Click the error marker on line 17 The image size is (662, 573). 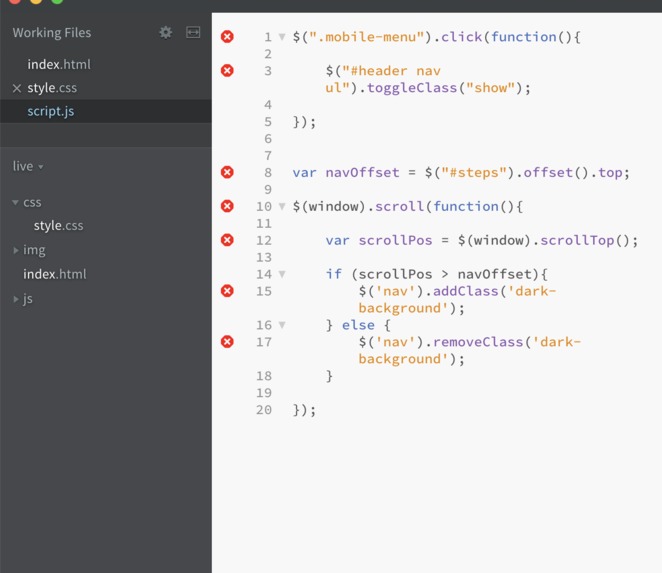coord(227,342)
